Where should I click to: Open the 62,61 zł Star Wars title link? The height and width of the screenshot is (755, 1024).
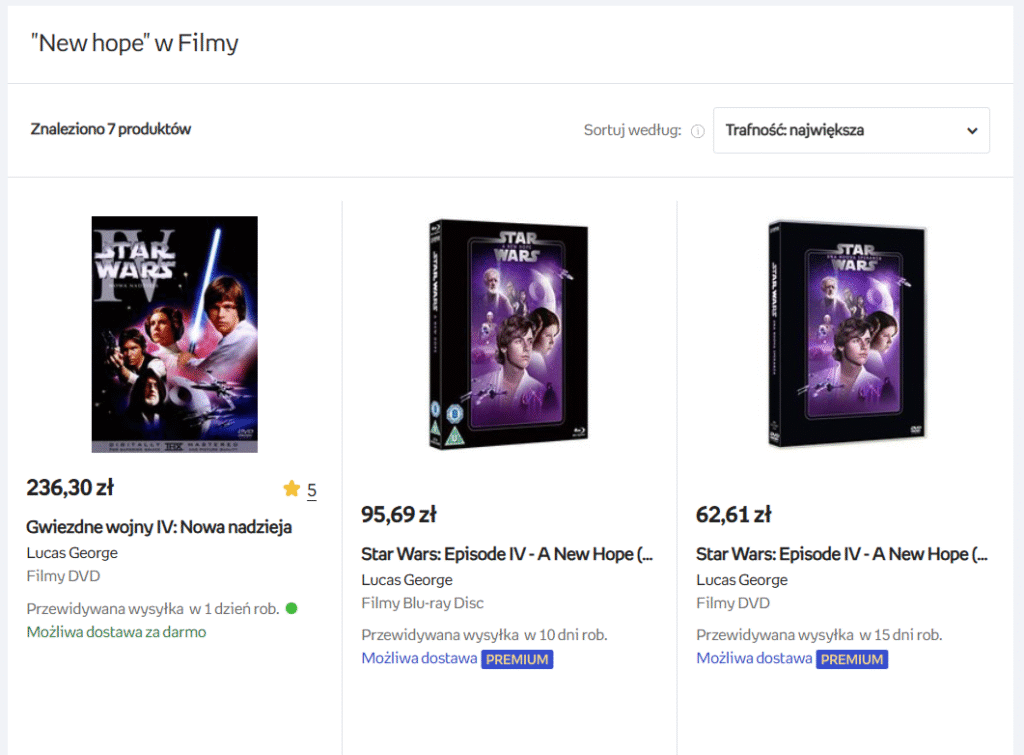(x=842, y=554)
